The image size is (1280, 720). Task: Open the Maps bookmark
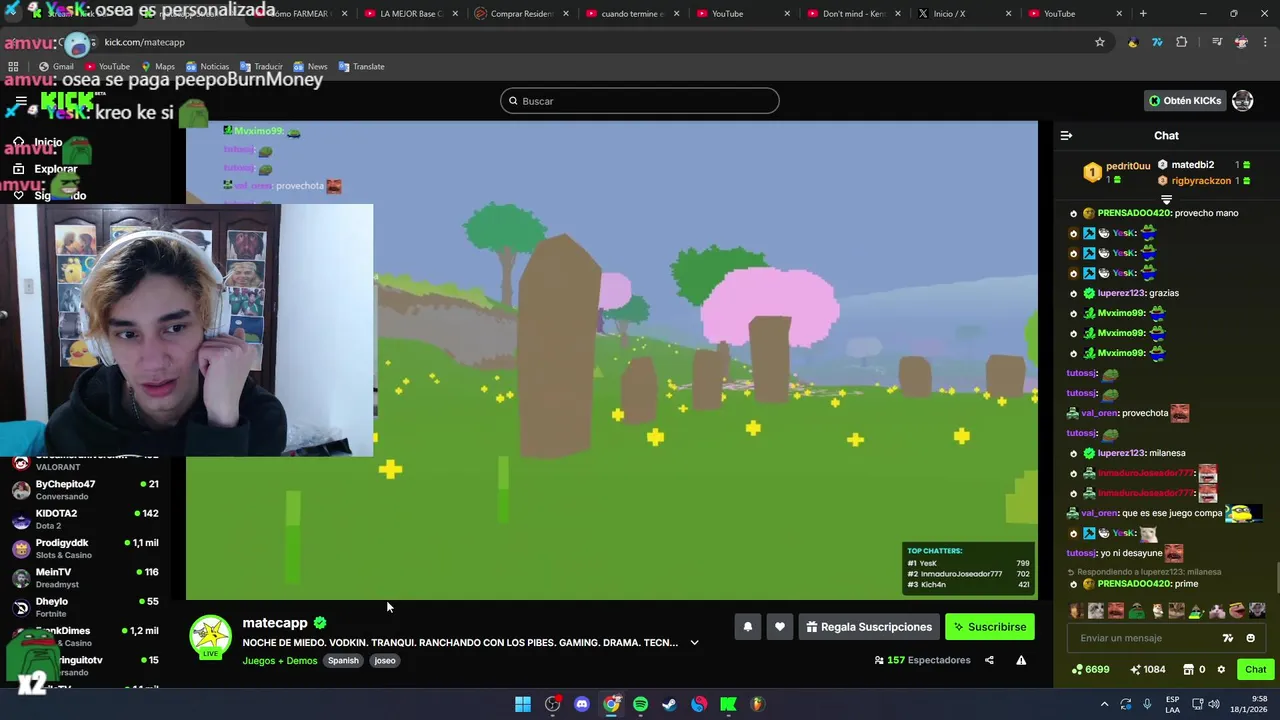pyautogui.click(x=157, y=66)
